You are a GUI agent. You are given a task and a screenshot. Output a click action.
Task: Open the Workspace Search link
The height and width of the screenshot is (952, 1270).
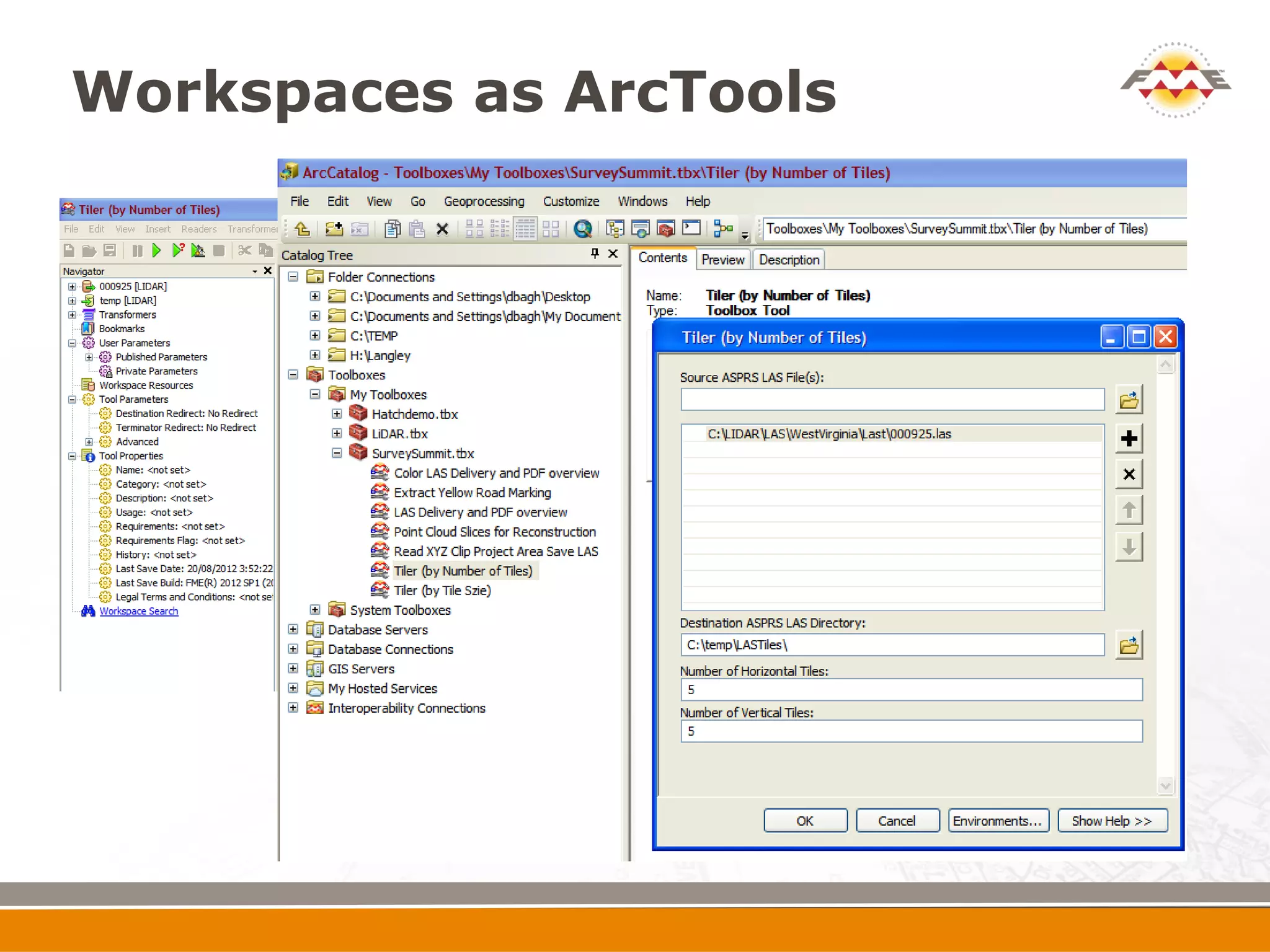pyautogui.click(x=138, y=611)
